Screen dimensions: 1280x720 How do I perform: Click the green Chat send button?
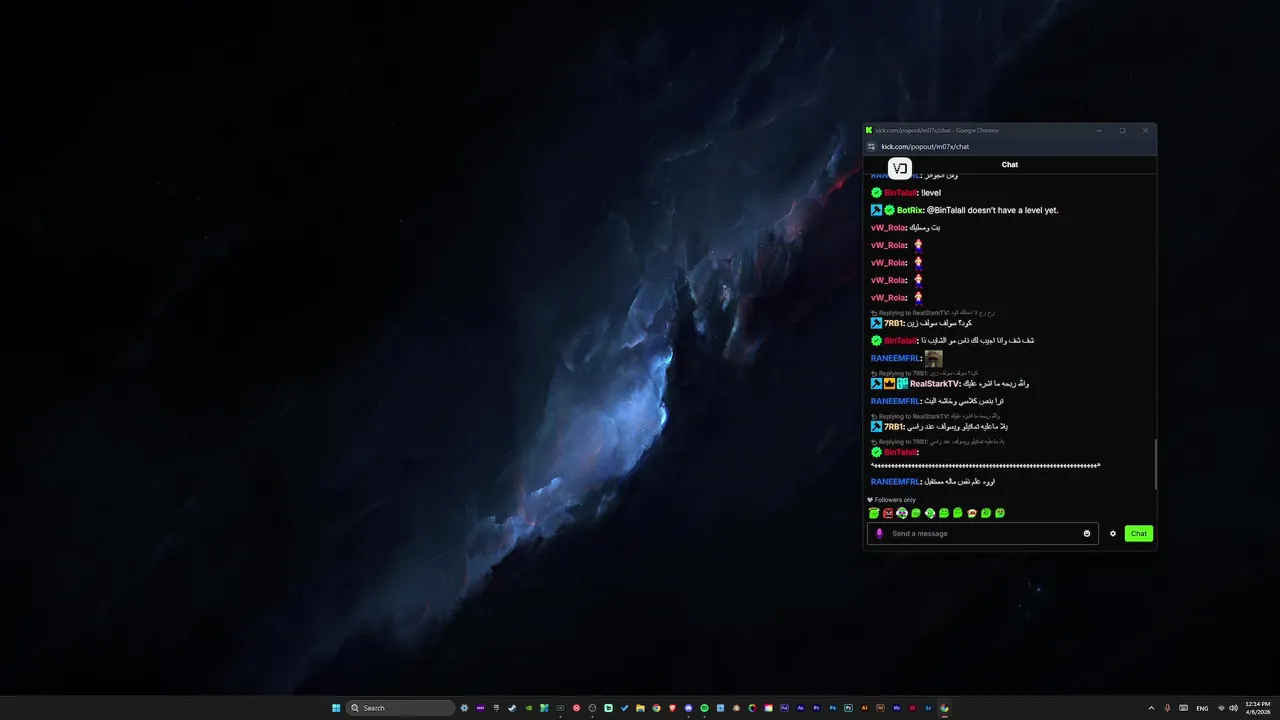pyautogui.click(x=1139, y=533)
